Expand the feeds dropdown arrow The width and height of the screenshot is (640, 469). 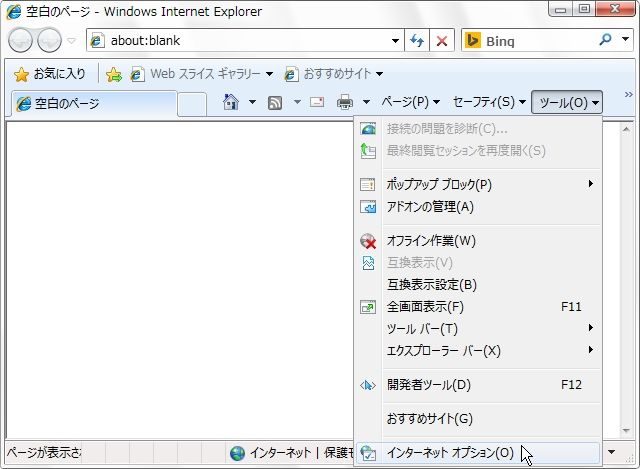pos(298,102)
